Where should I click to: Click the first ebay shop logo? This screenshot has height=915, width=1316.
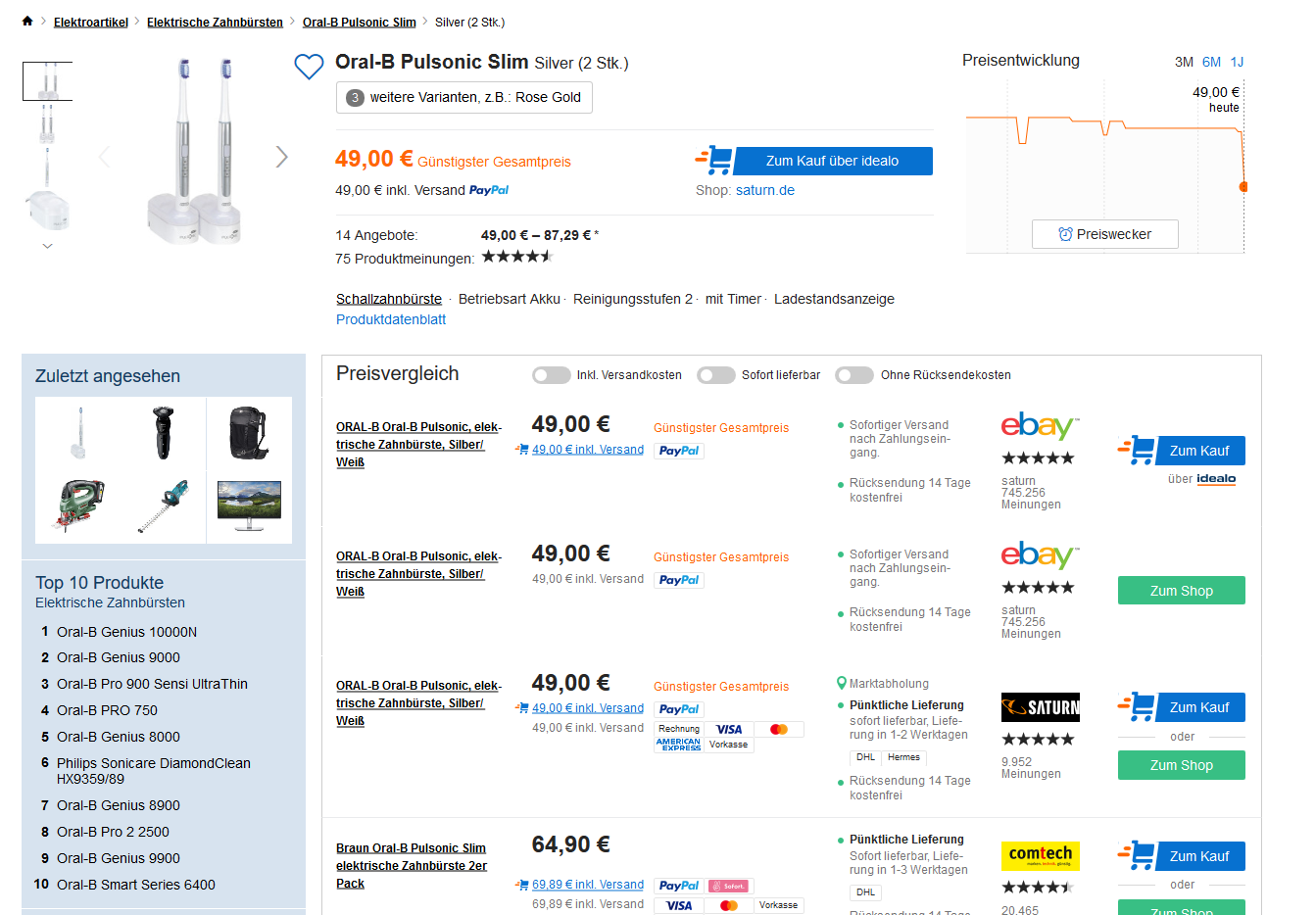point(1040,426)
